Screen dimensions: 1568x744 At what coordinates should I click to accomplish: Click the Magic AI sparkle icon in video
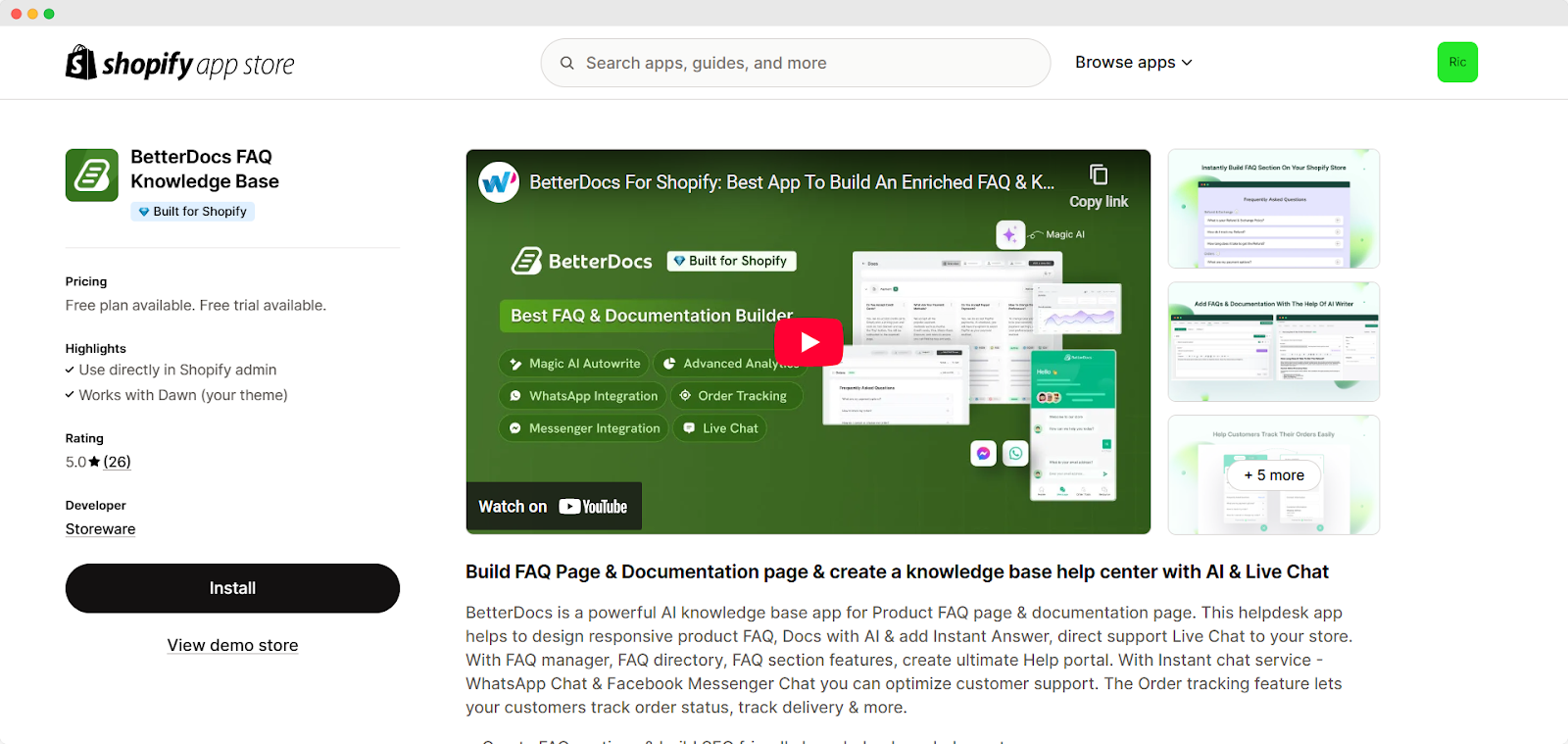click(x=1009, y=235)
